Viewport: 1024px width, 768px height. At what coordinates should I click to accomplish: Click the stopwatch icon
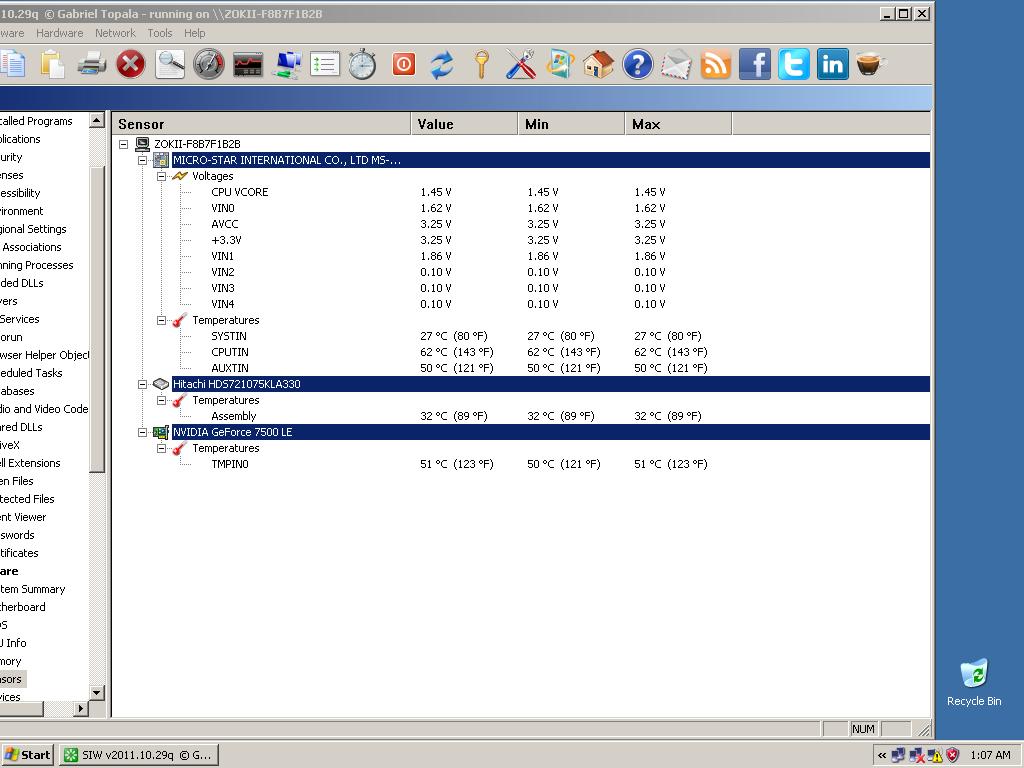click(x=362, y=65)
